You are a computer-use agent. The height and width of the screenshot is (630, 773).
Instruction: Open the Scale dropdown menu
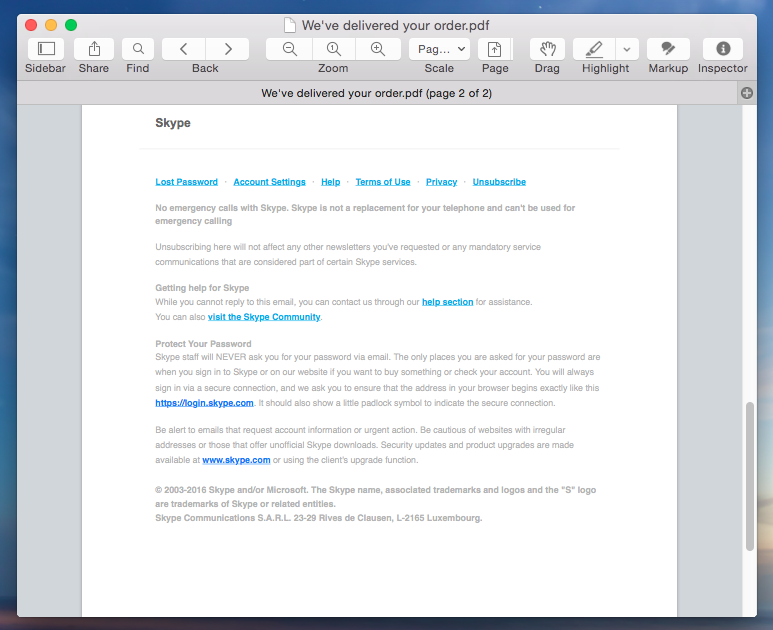tap(439, 49)
